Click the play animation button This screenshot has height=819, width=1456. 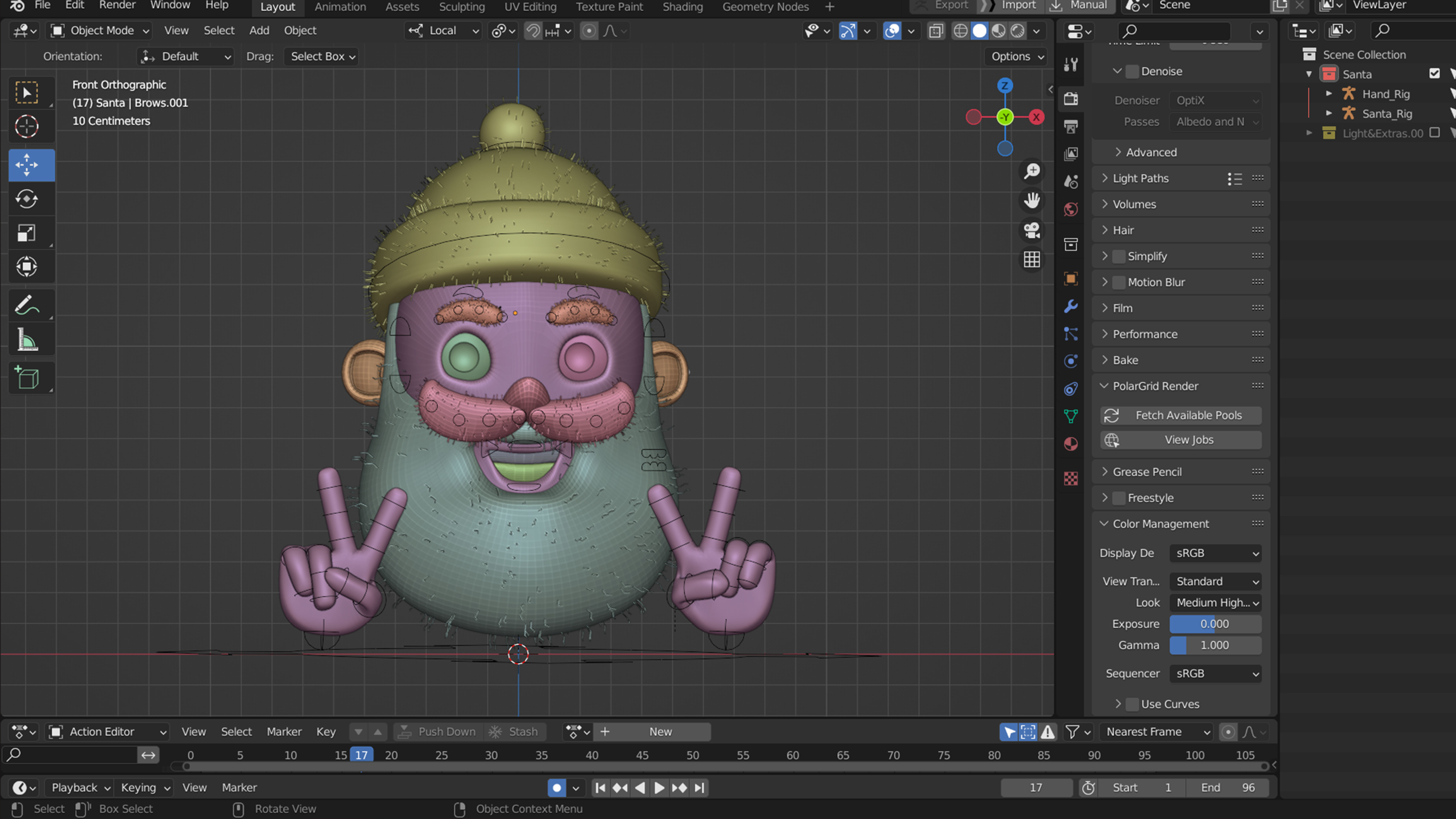click(659, 787)
